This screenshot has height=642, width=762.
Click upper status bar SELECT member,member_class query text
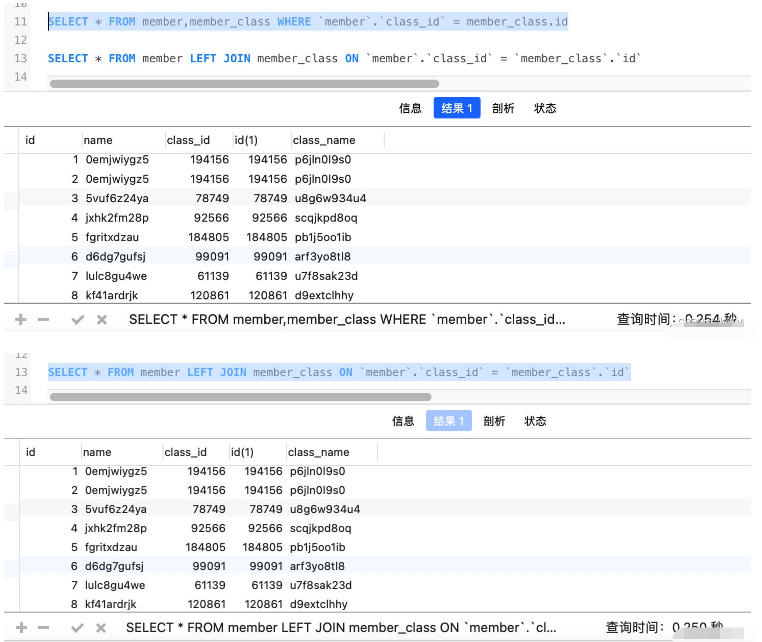[347, 320]
